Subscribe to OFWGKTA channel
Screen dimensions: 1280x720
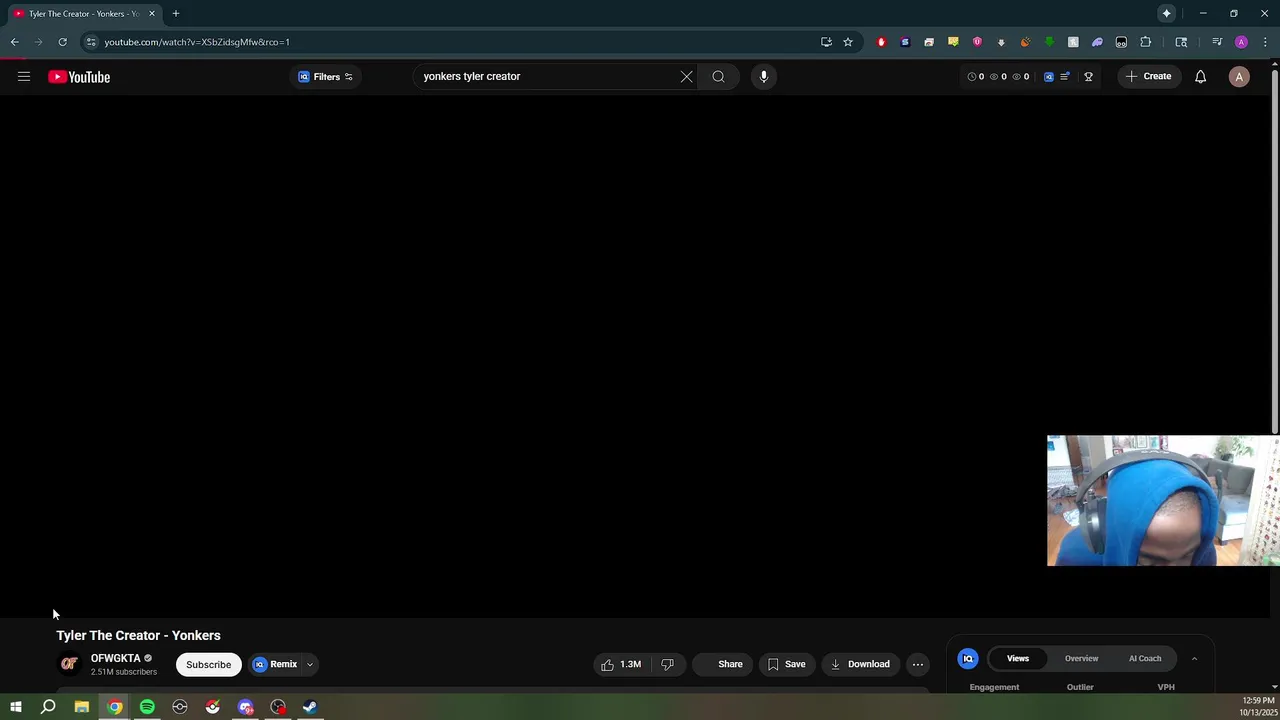tap(208, 664)
